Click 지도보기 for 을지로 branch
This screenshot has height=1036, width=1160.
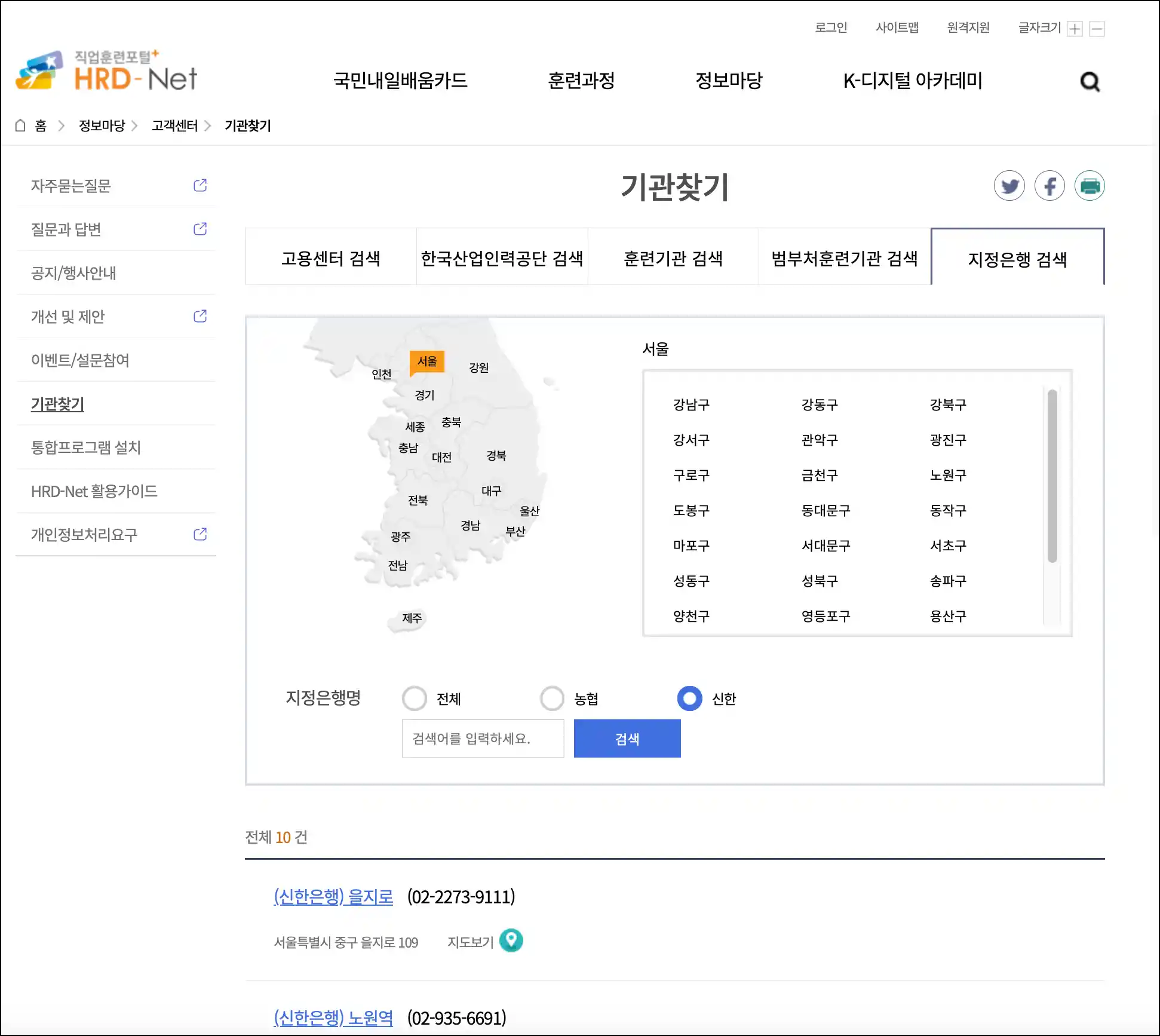tap(471, 942)
